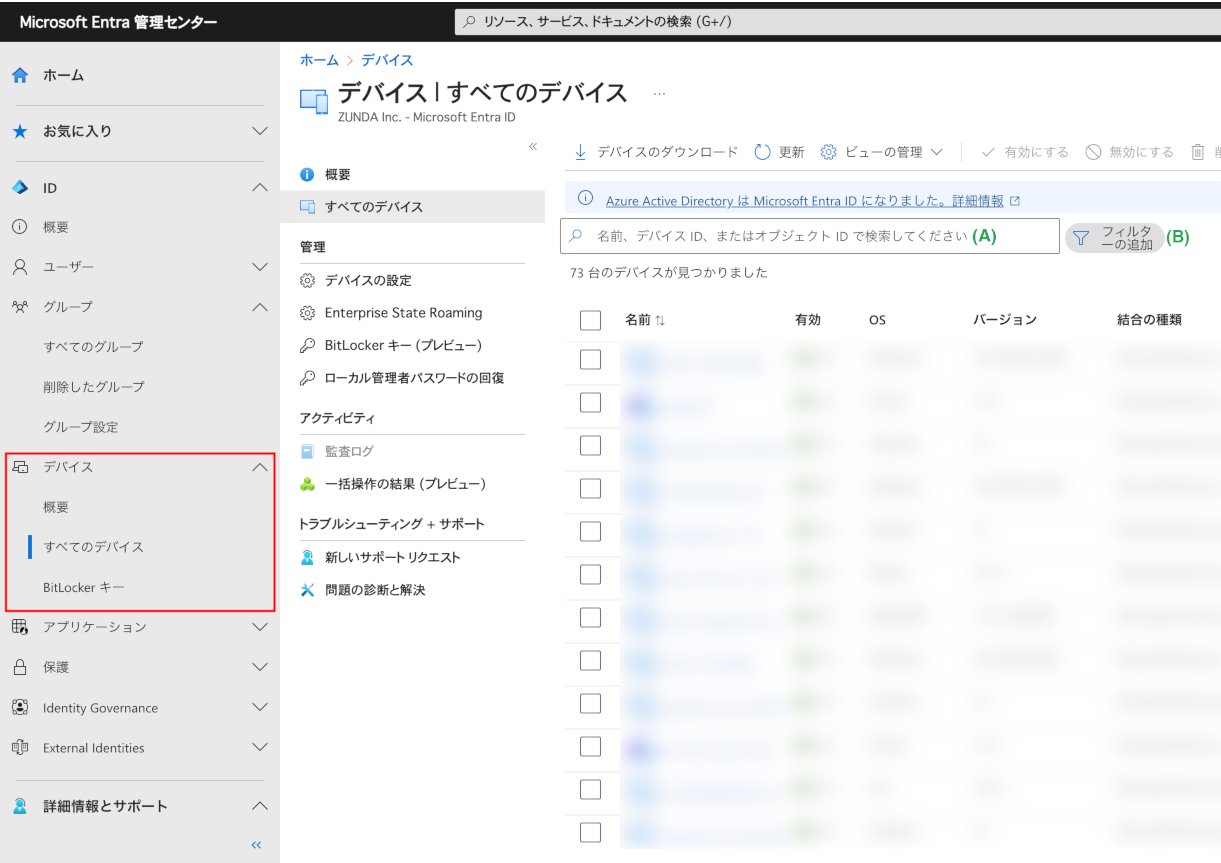Click the trash delete icon in toolbar
1221x863 pixels.
(x=1197, y=152)
